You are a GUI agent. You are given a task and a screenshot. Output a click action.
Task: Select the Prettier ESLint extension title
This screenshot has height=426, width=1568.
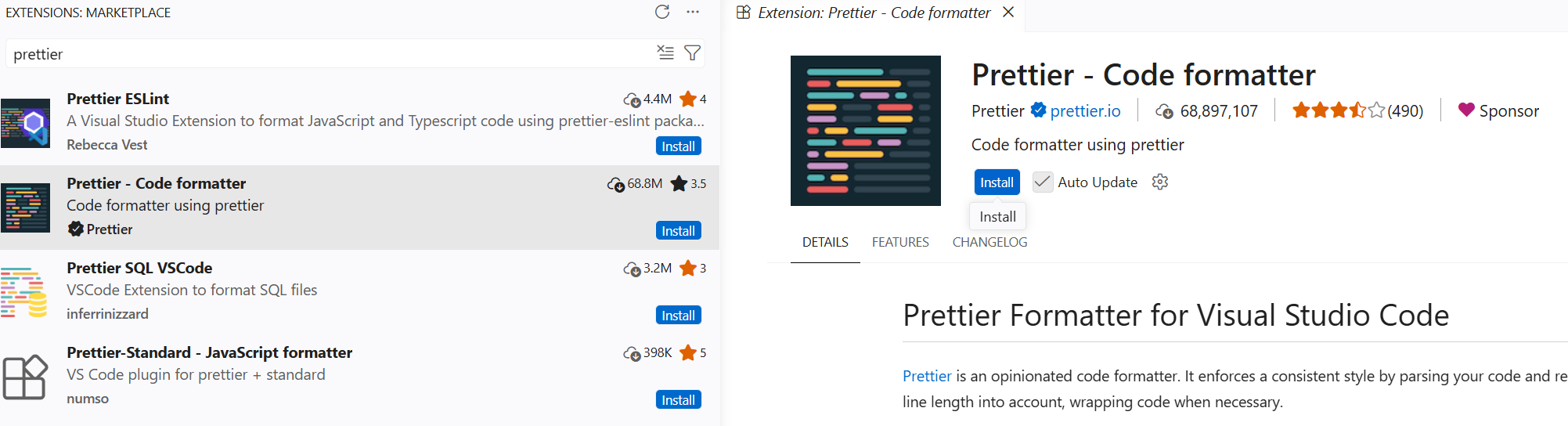(x=118, y=99)
